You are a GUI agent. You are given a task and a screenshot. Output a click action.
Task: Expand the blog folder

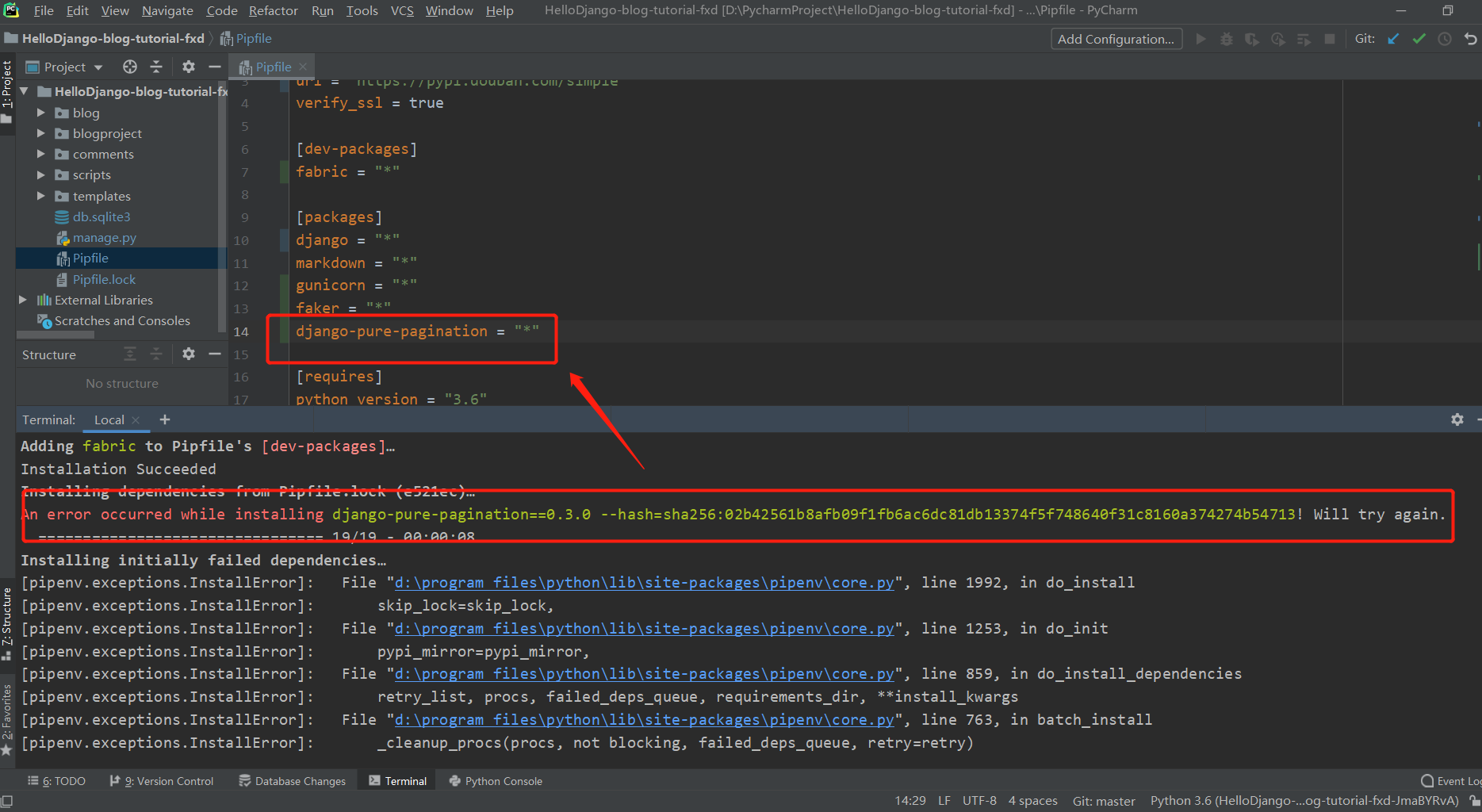click(x=40, y=113)
